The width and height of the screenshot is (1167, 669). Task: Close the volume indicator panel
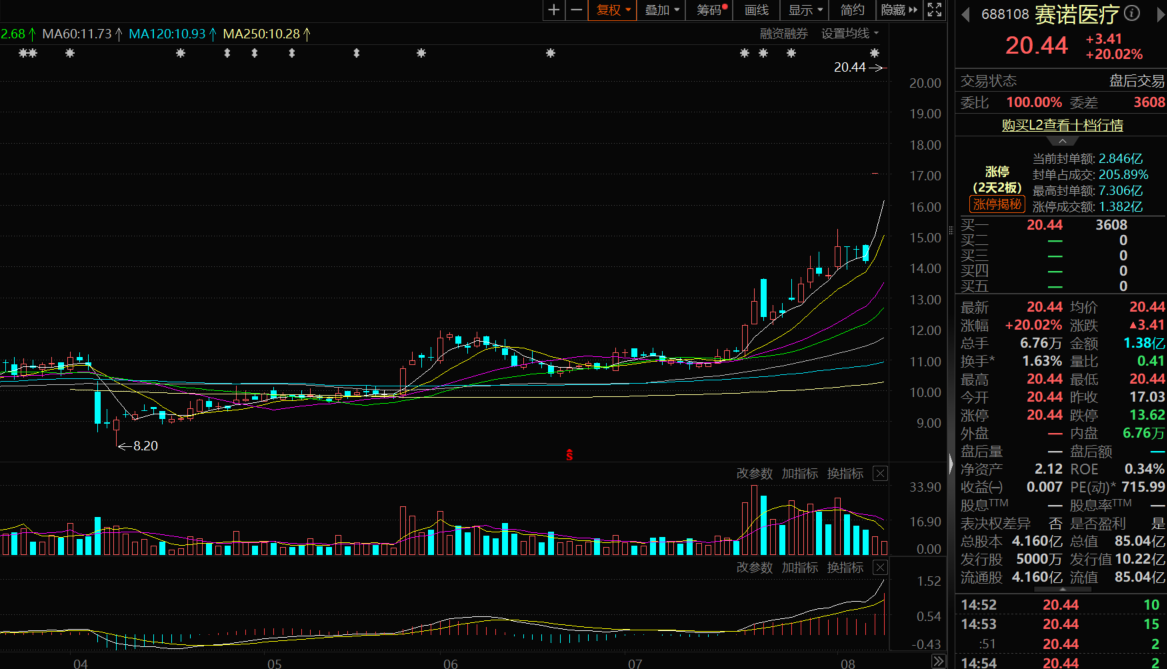click(880, 473)
